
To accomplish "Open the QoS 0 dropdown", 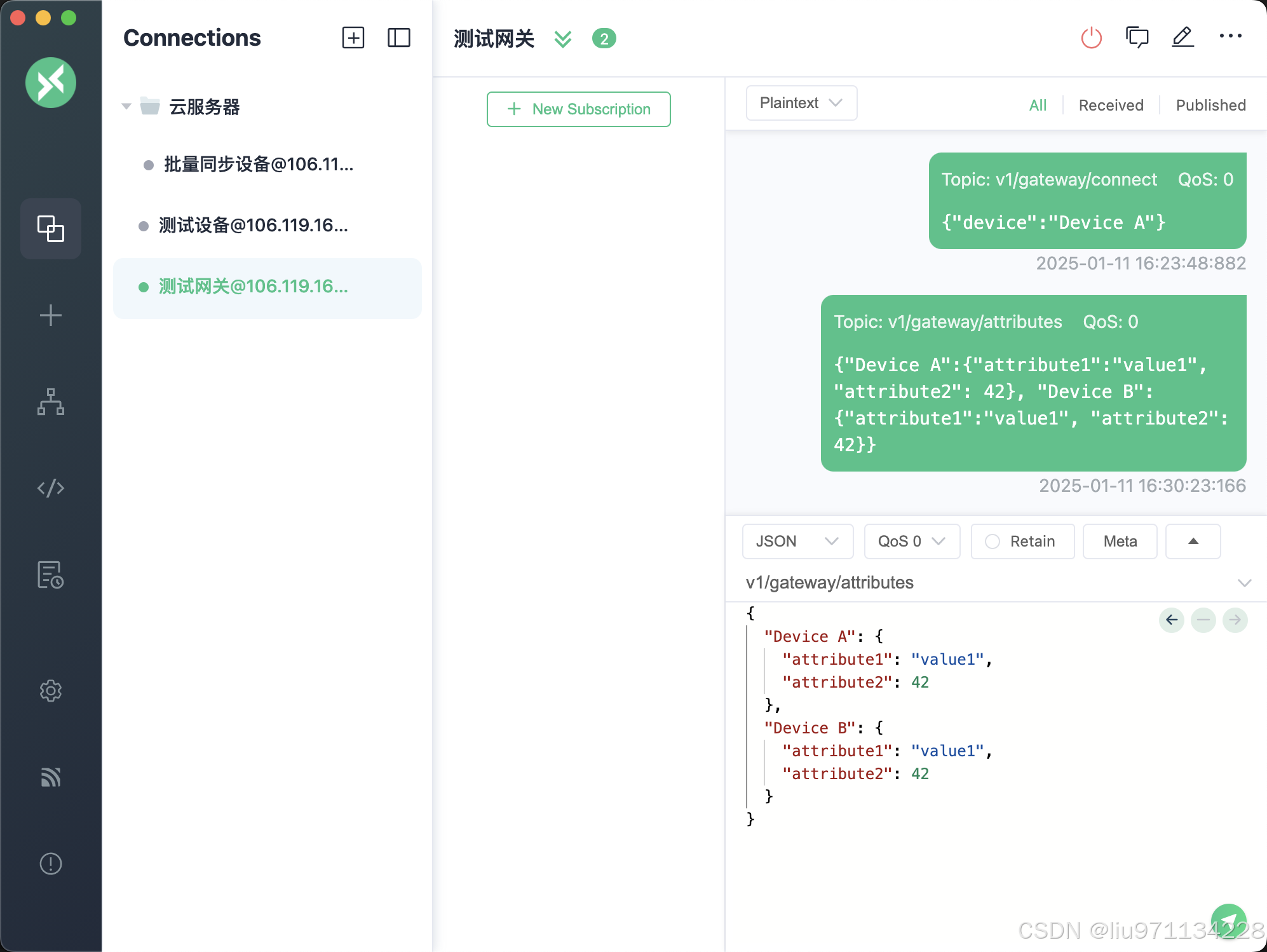I will (x=911, y=541).
